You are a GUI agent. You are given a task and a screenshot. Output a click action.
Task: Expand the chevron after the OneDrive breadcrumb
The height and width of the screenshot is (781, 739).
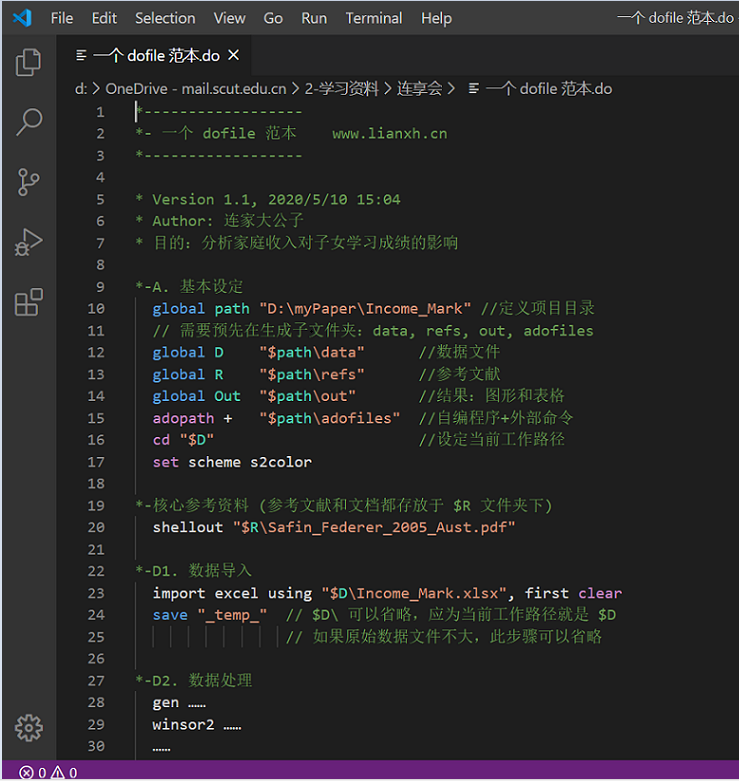[x=295, y=89]
